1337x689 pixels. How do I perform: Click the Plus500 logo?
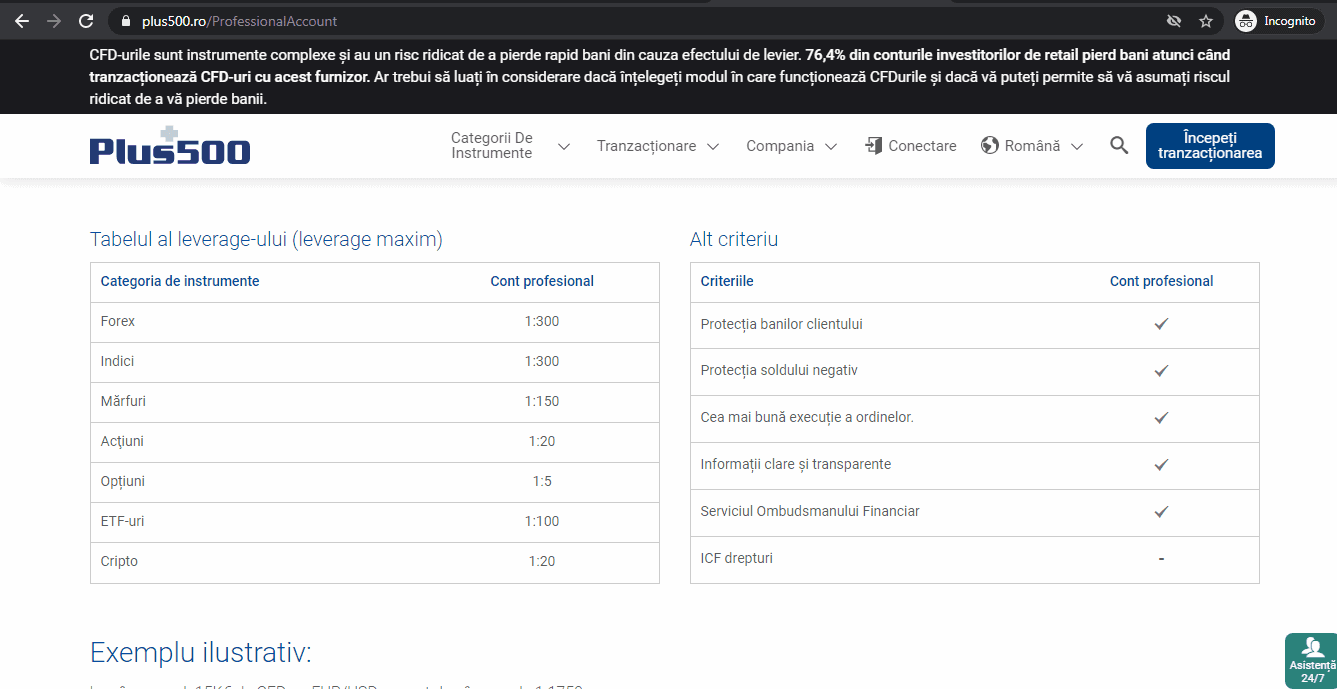pos(169,146)
